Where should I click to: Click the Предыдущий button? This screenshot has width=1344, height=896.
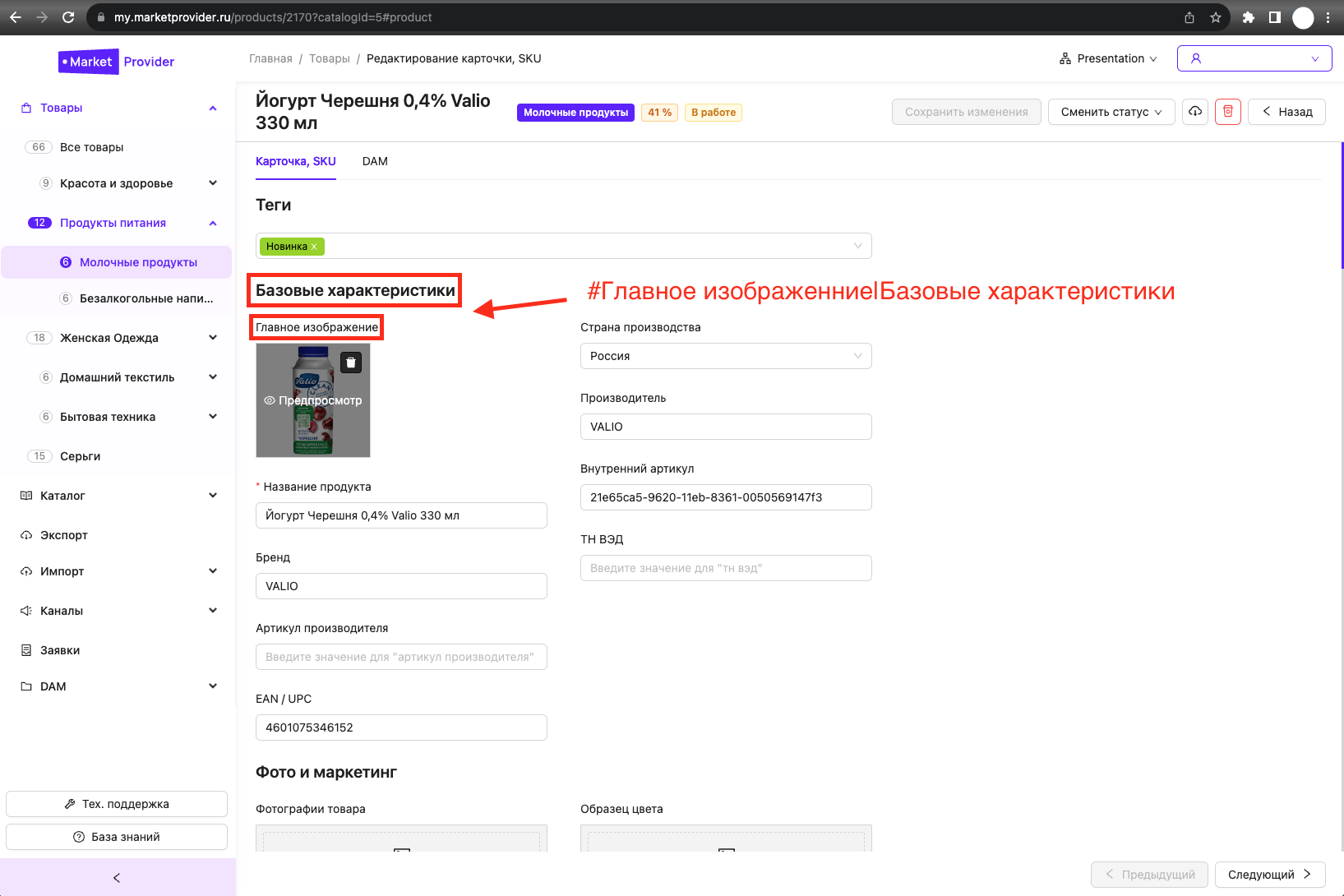[1149, 875]
